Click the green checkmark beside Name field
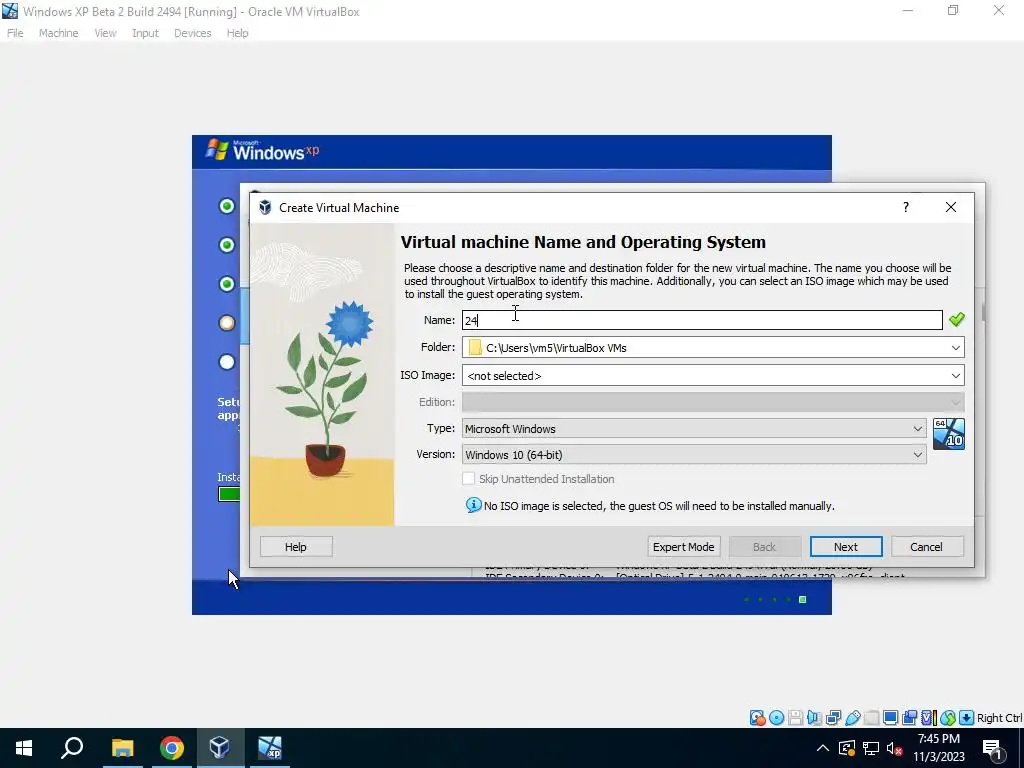This screenshot has width=1024, height=768. (x=957, y=319)
